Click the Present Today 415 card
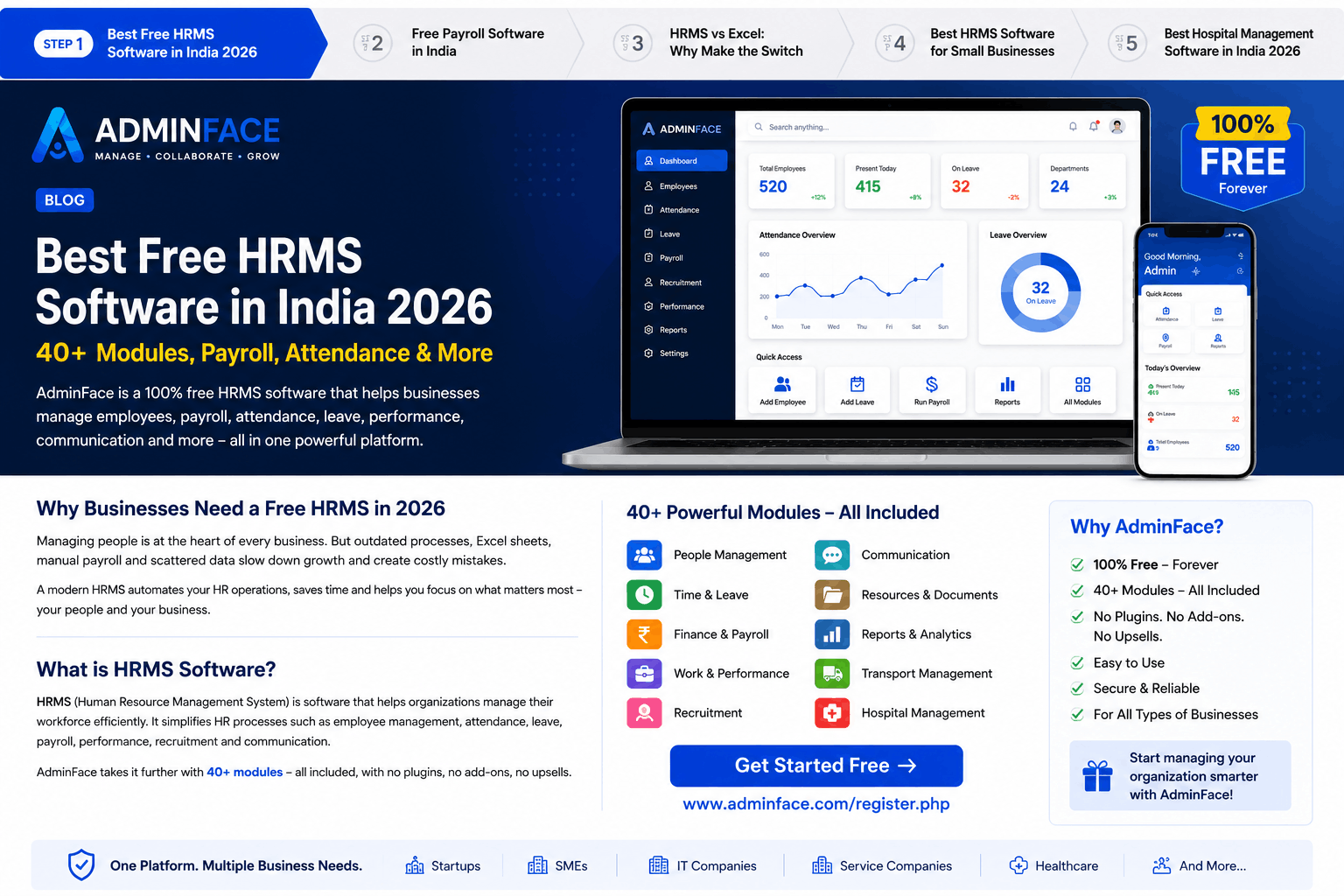 [889, 181]
